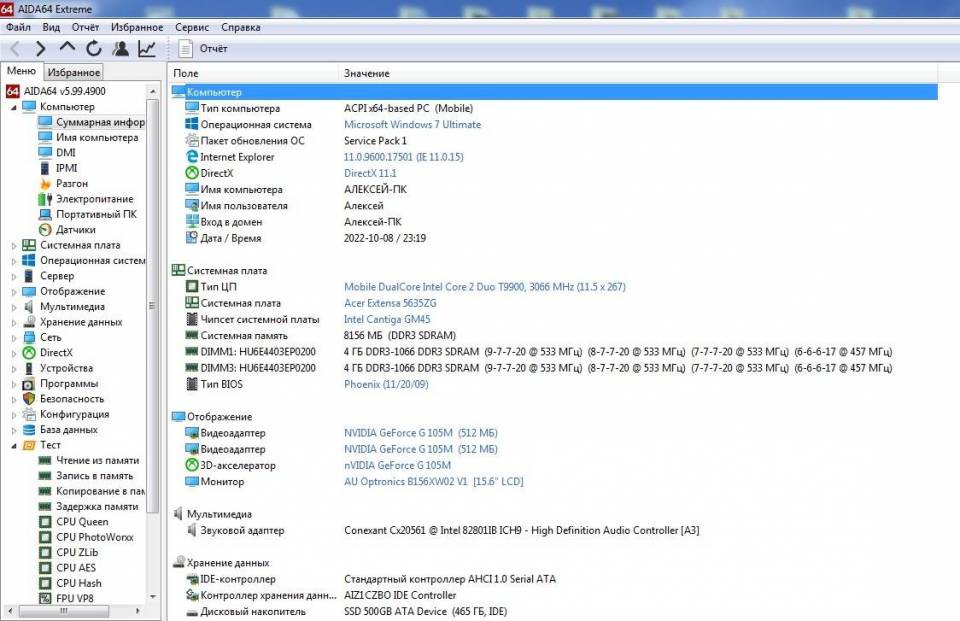Click the Acer Extensa 5635ZG link
Viewport: 960px width, 621px height.
pyautogui.click(x=390, y=304)
